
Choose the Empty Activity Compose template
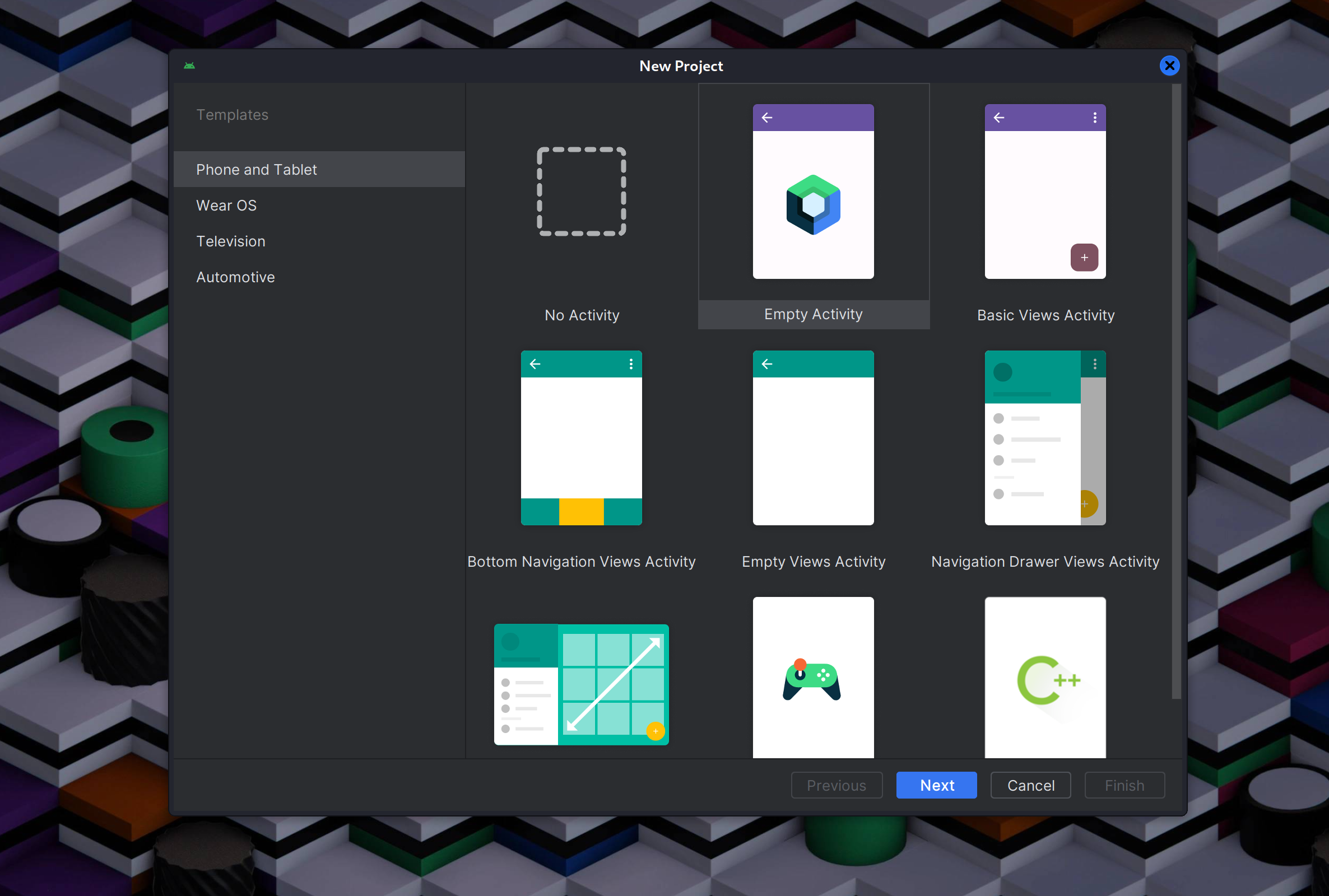[x=813, y=192]
